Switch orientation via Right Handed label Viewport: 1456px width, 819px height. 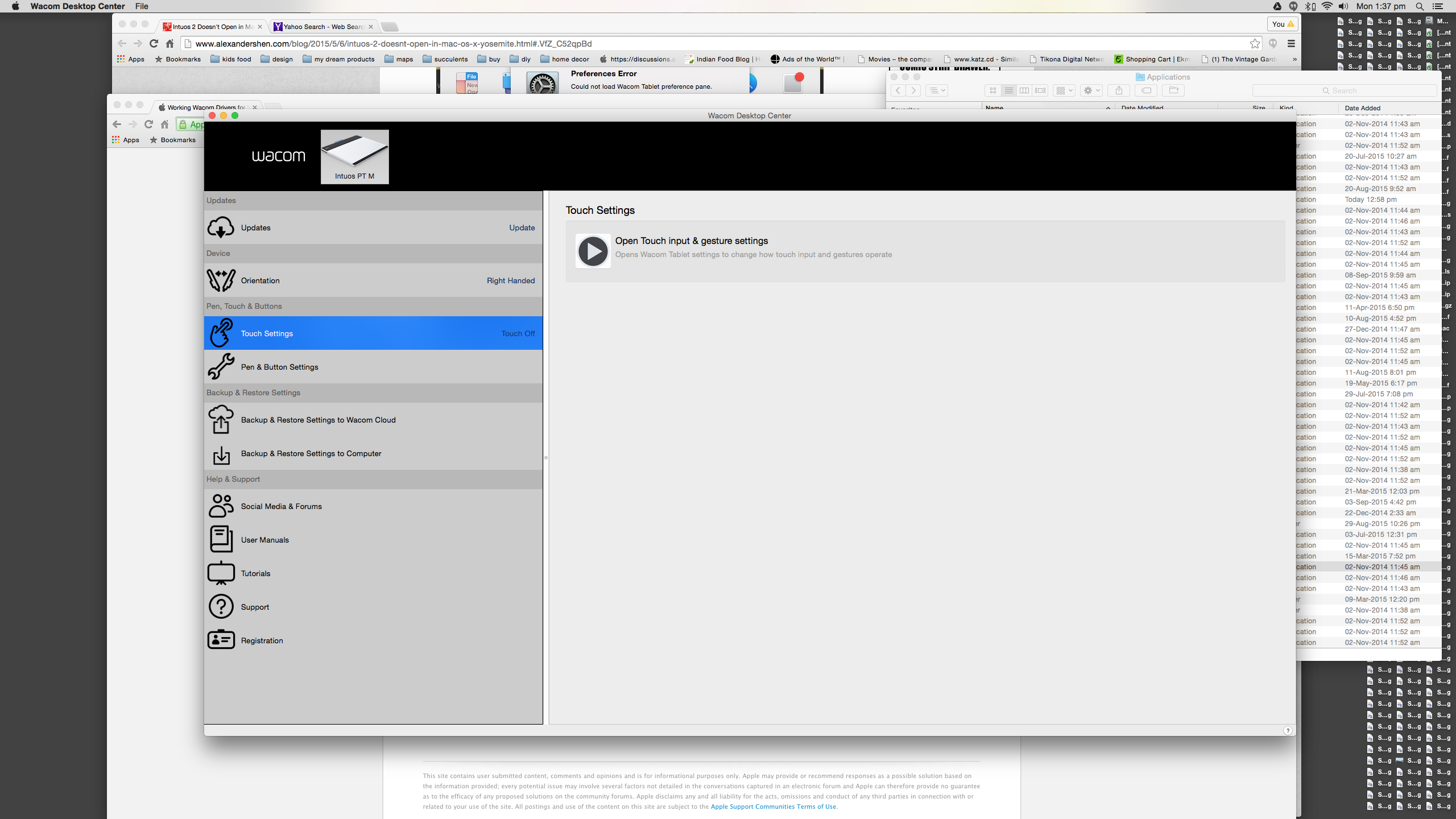point(510,281)
